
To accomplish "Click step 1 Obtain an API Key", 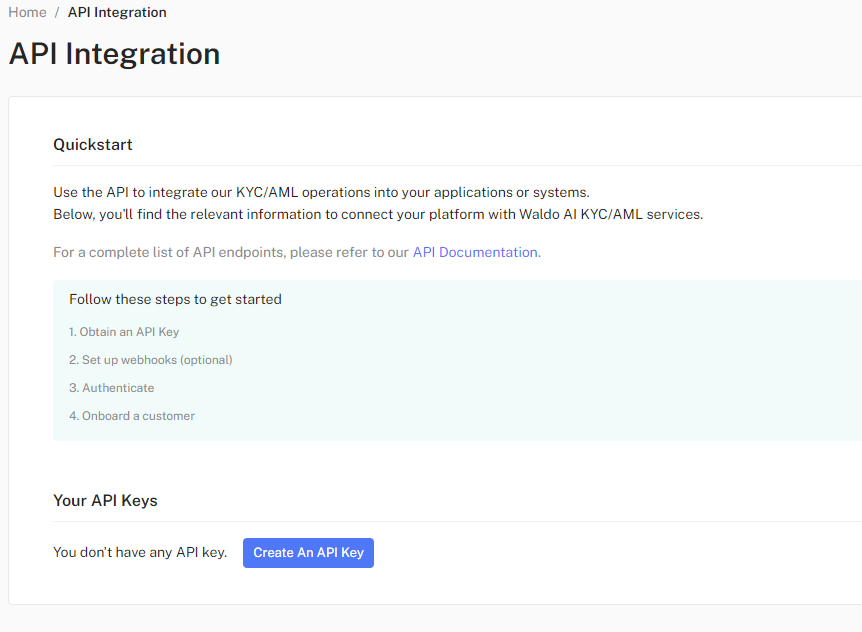I will coord(124,331).
